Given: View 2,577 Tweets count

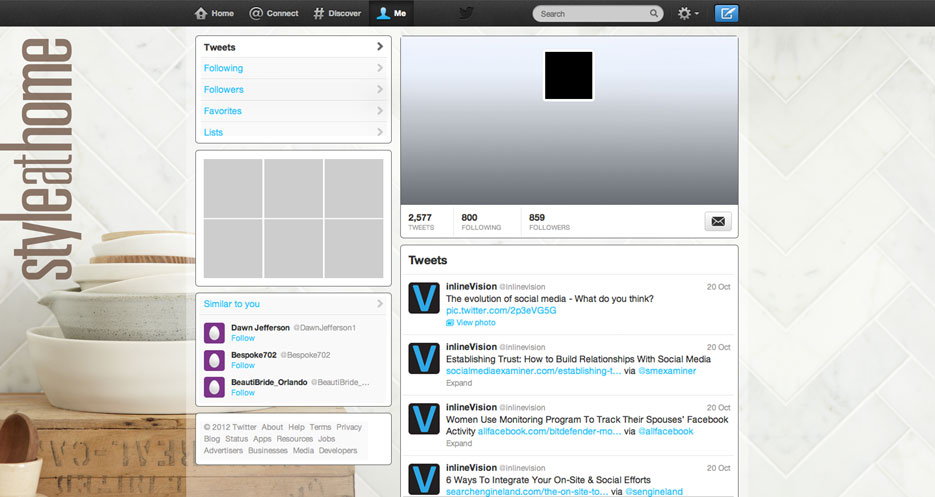Looking at the screenshot, I should click(421, 222).
